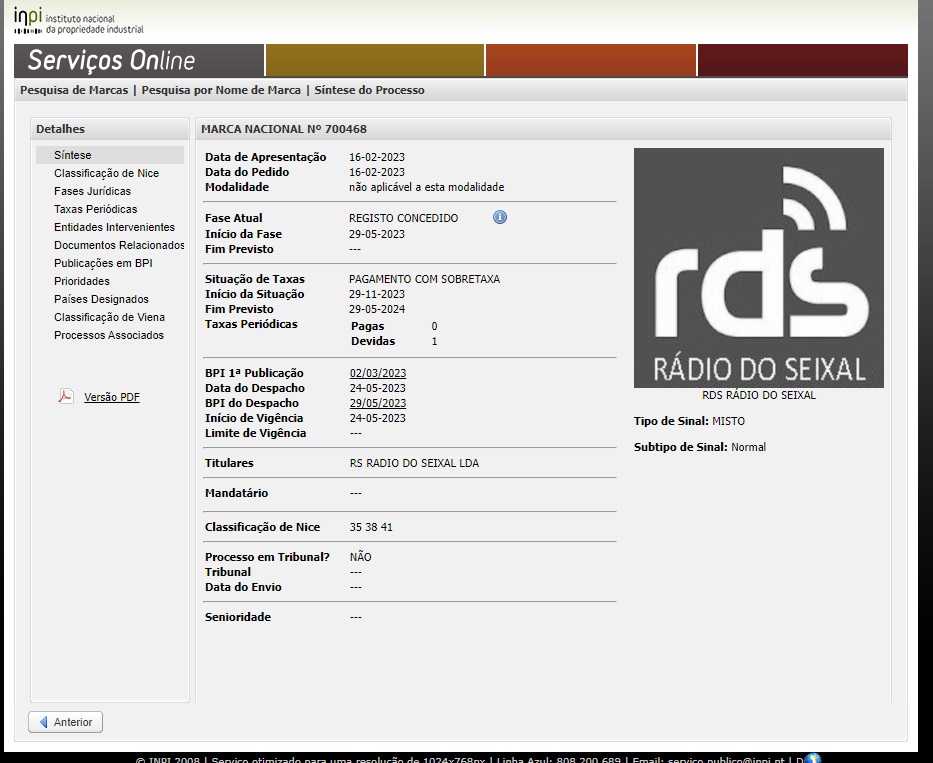933x763 pixels.
Task: Open Países Designados in the sidebar
Action: coord(101,299)
